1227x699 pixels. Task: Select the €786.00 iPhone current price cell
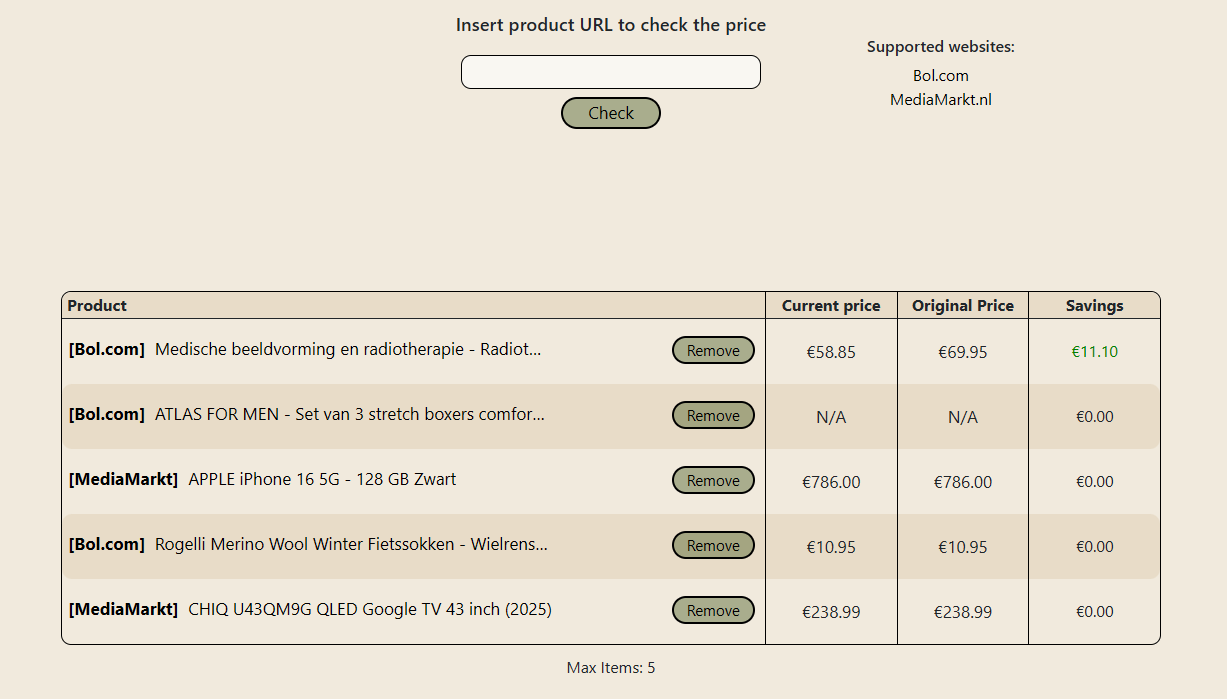tap(831, 482)
